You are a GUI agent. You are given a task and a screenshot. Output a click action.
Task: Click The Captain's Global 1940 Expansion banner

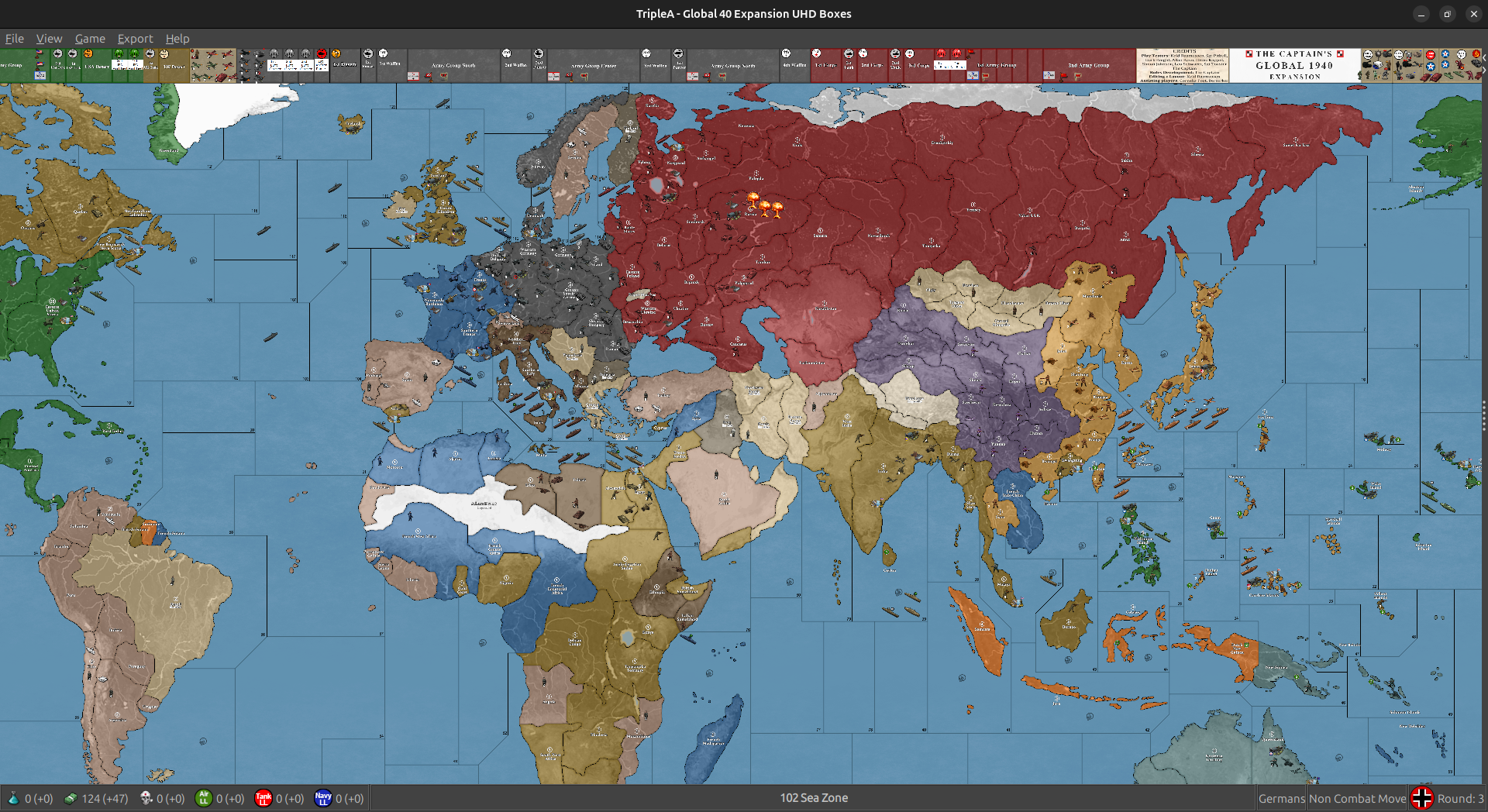(x=1294, y=66)
